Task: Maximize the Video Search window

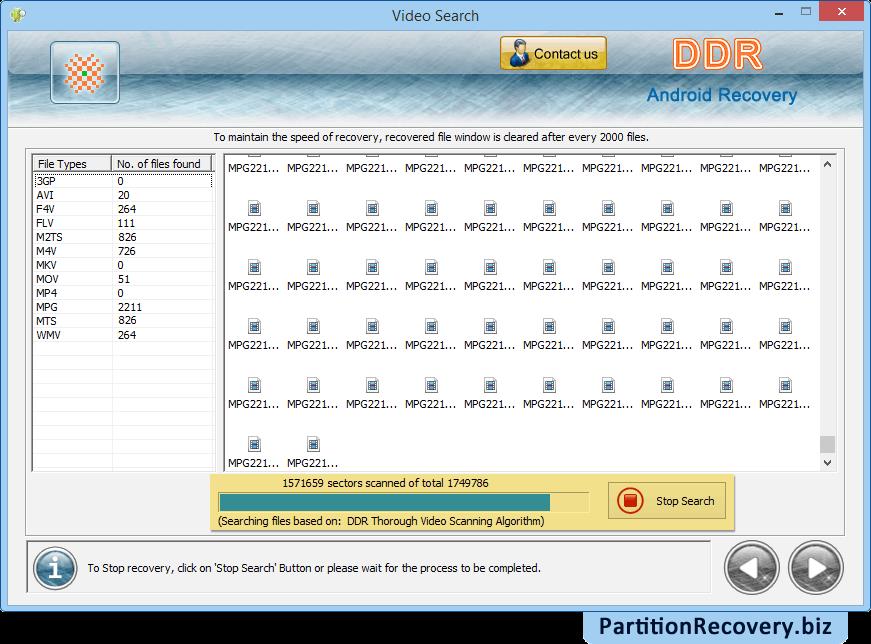Action: [x=806, y=11]
